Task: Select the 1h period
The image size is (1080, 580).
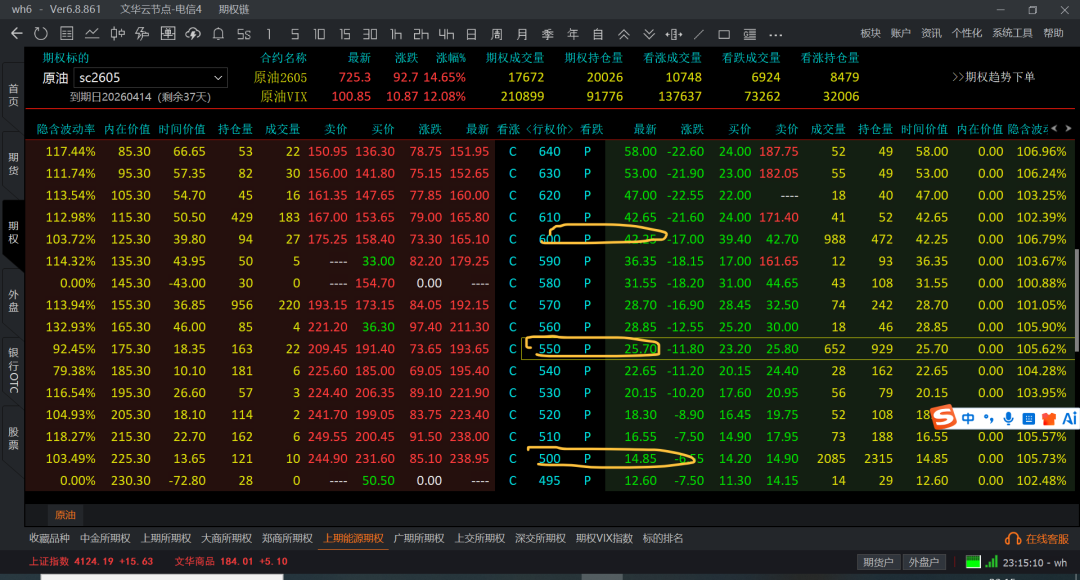Action: [395, 34]
